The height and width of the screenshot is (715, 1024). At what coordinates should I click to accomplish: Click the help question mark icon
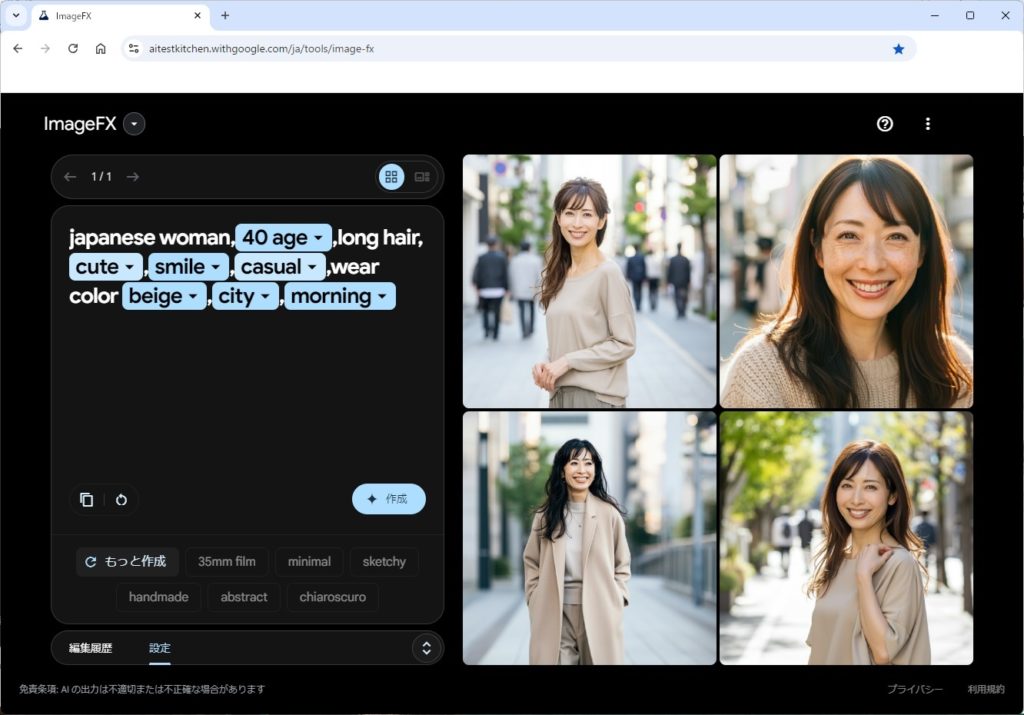tap(884, 124)
